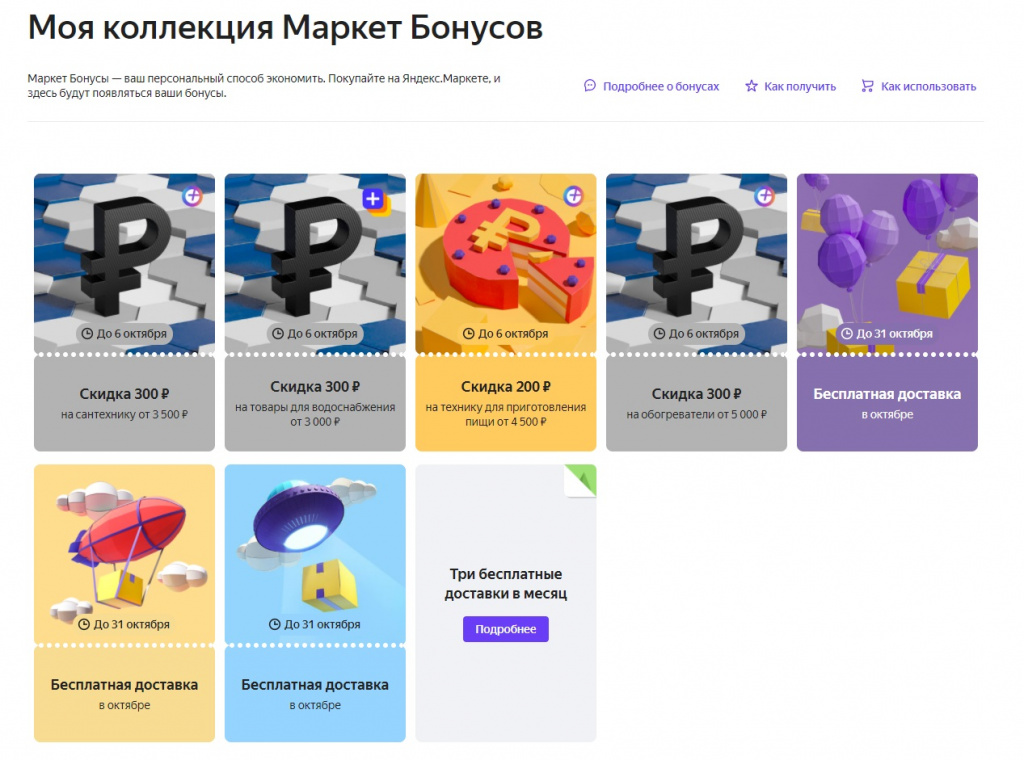Click the Три бесплатные доставки в месяц heading
1024x760 pixels.
[x=505, y=584]
